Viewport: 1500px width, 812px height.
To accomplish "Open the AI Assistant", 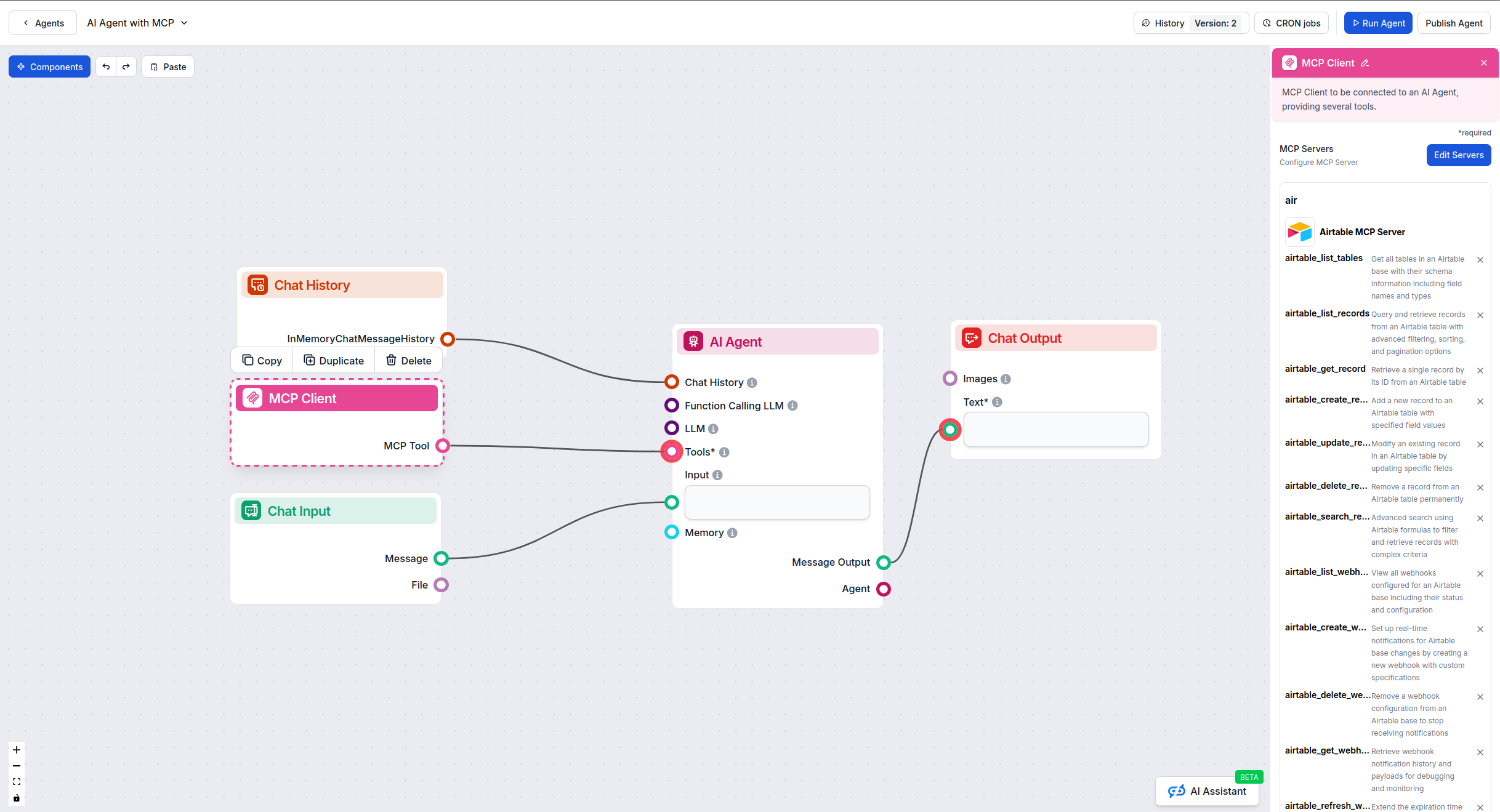I will point(1207,791).
